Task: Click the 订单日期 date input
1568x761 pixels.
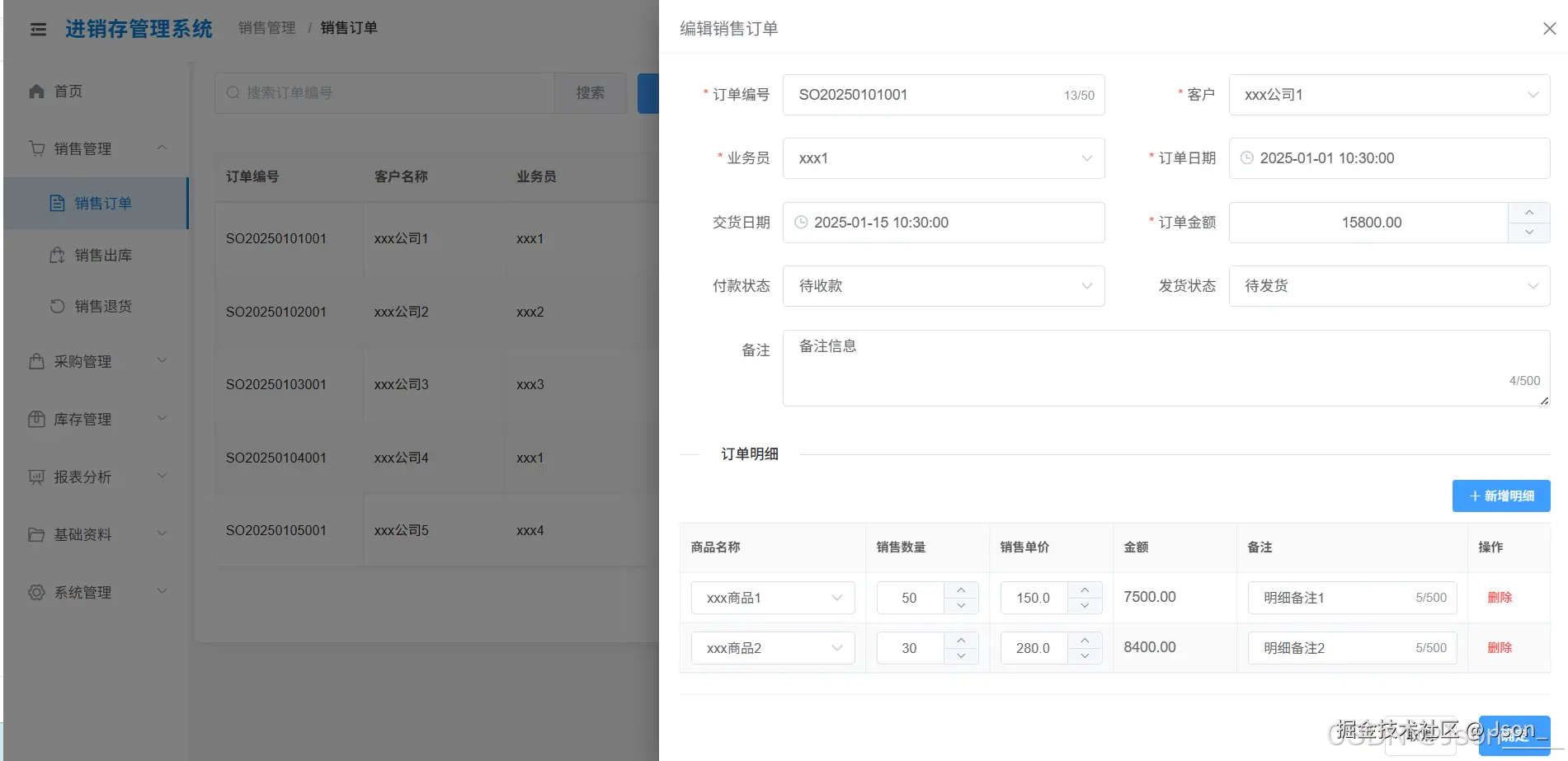Action: point(1389,158)
